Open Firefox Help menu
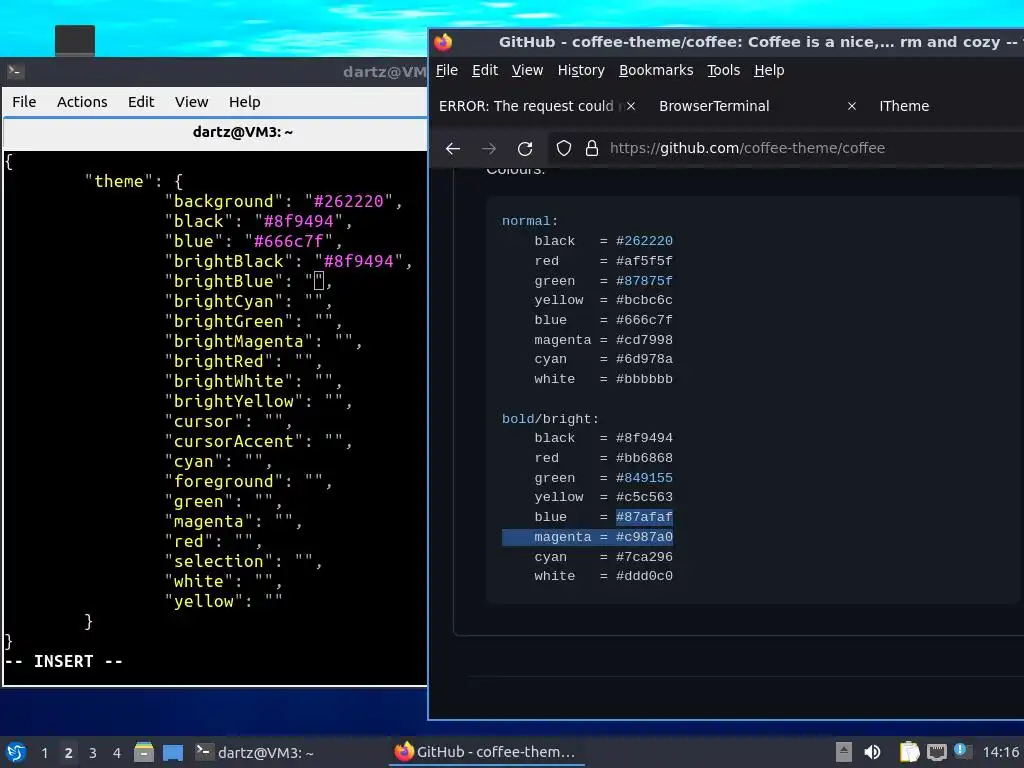The height and width of the screenshot is (768, 1024). (769, 70)
